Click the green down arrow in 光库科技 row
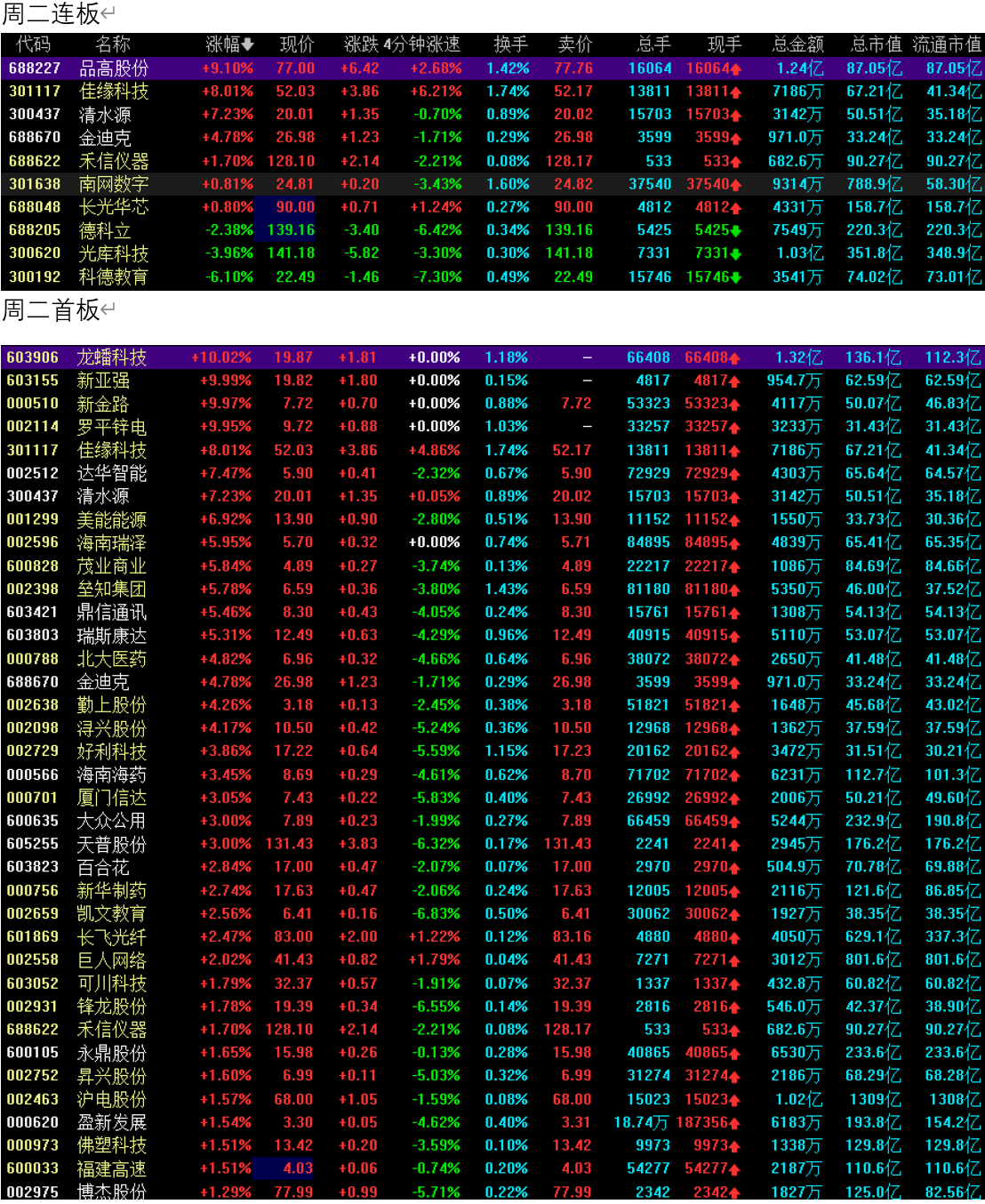Screen dimensions: 985x1204 point(736,253)
